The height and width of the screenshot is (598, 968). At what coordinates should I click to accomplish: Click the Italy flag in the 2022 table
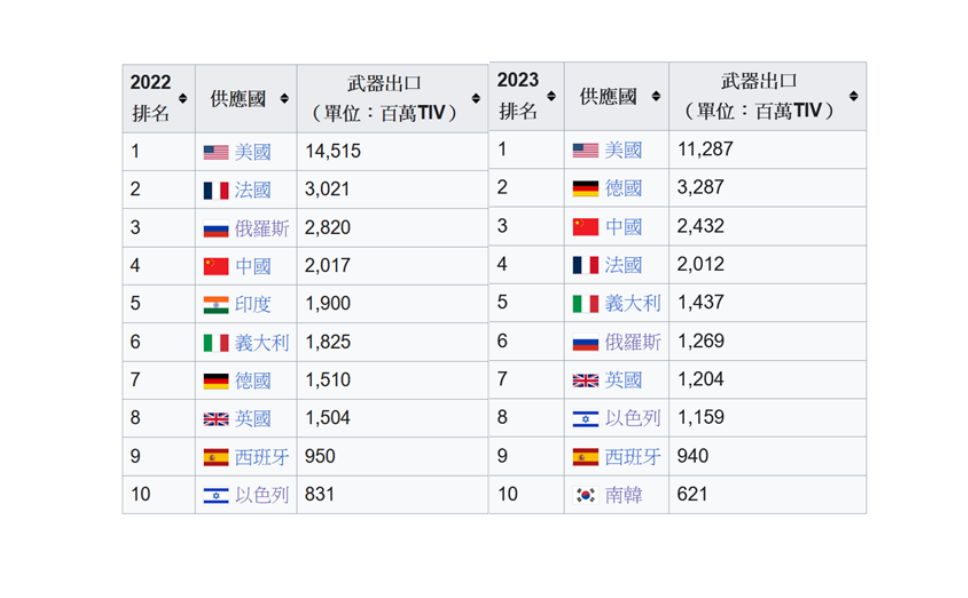[216, 343]
